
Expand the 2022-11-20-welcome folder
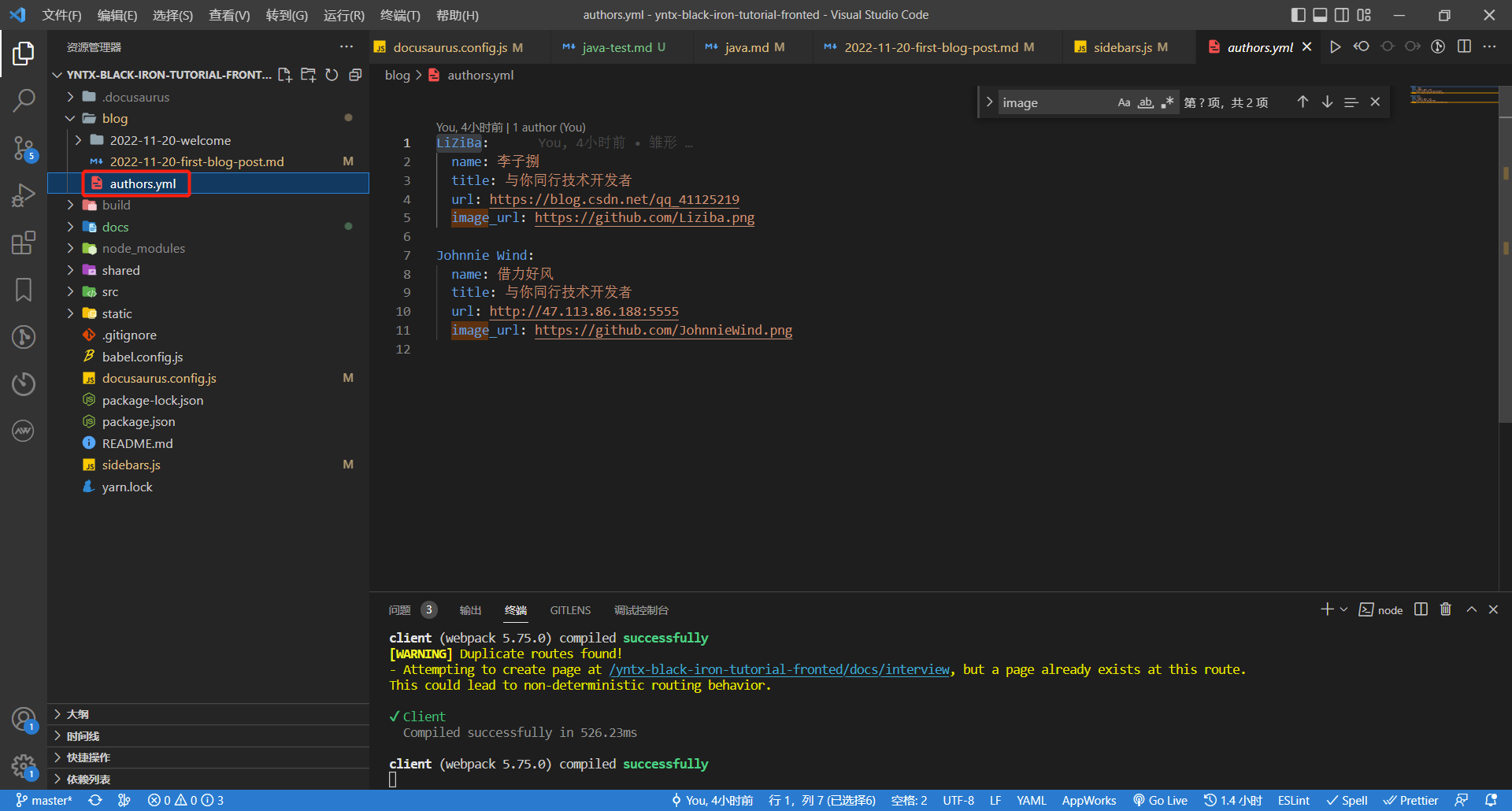coord(79,140)
